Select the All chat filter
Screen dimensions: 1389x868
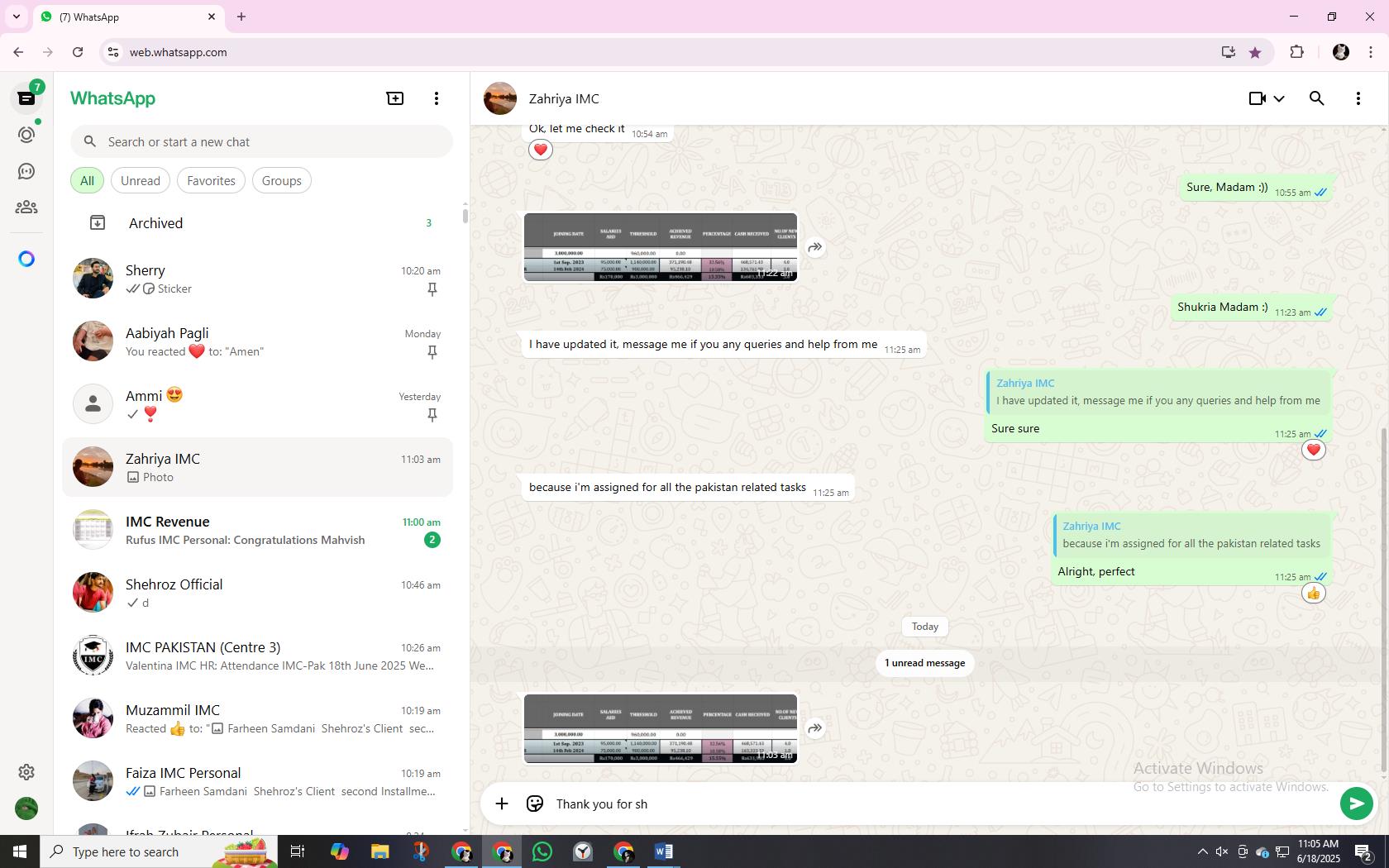(x=87, y=180)
